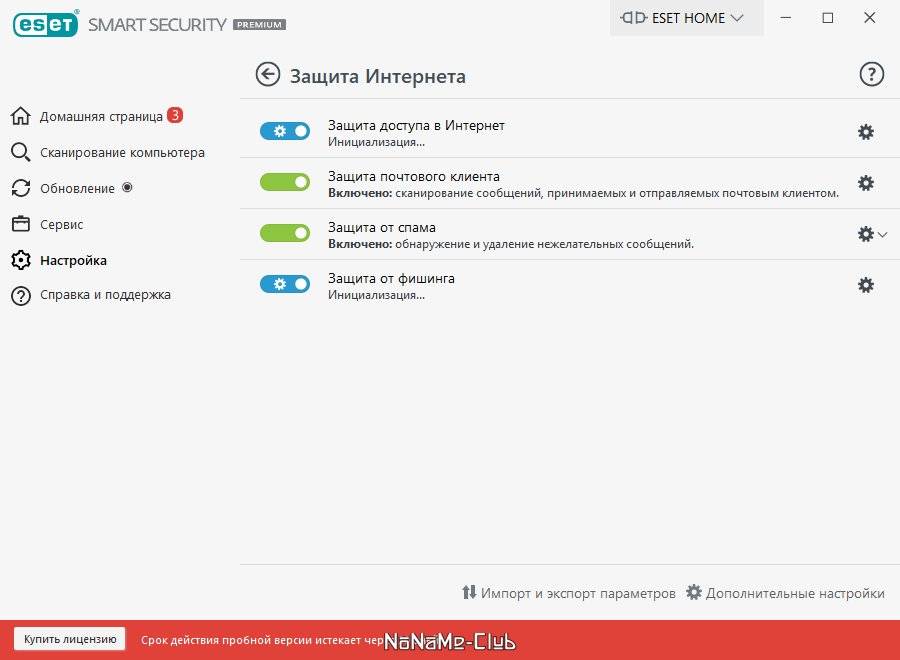The width and height of the screenshot is (900, 660).
Task: Maximize the ESET window
Action: [x=828, y=18]
